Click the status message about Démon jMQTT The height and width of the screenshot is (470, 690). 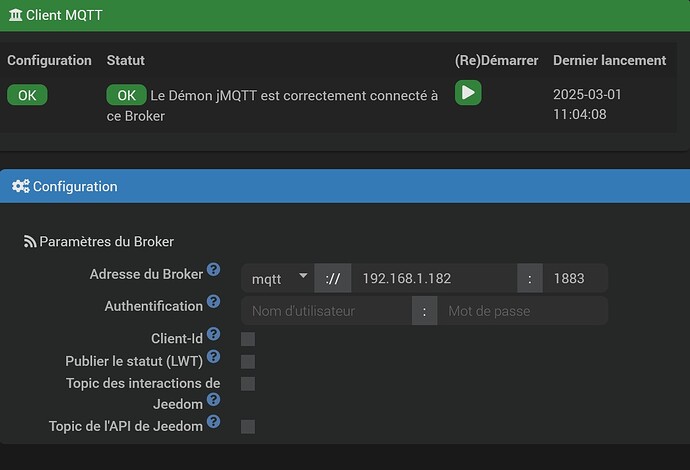[x=272, y=106]
